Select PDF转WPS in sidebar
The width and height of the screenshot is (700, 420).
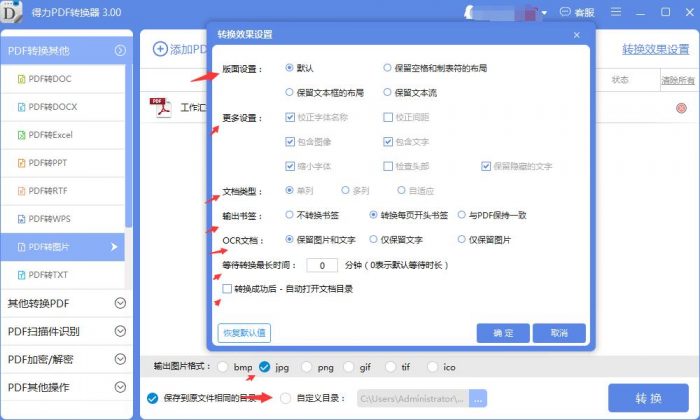tap(63, 219)
